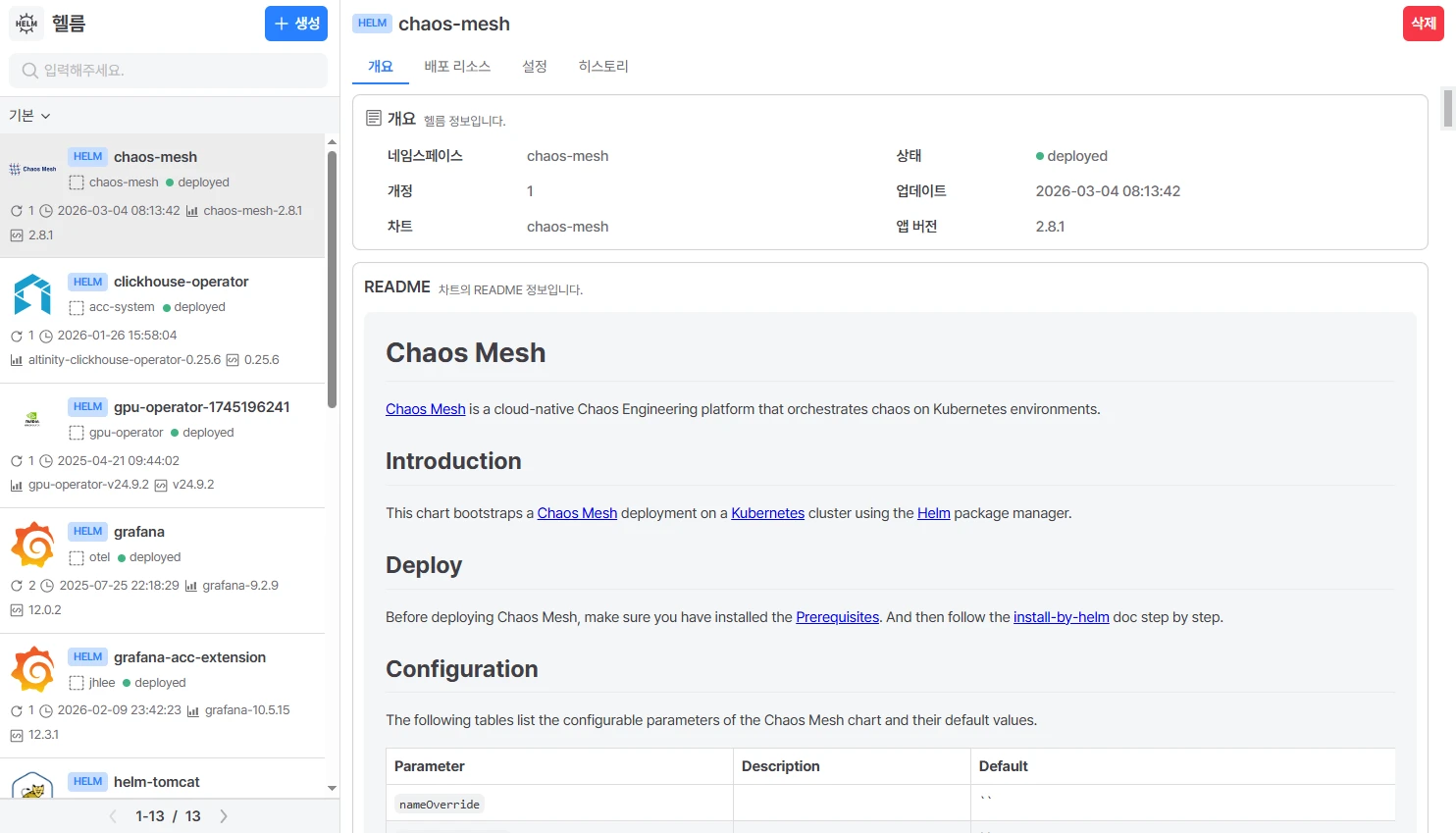Follow the Kubernetes link in Introduction

[767, 513]
